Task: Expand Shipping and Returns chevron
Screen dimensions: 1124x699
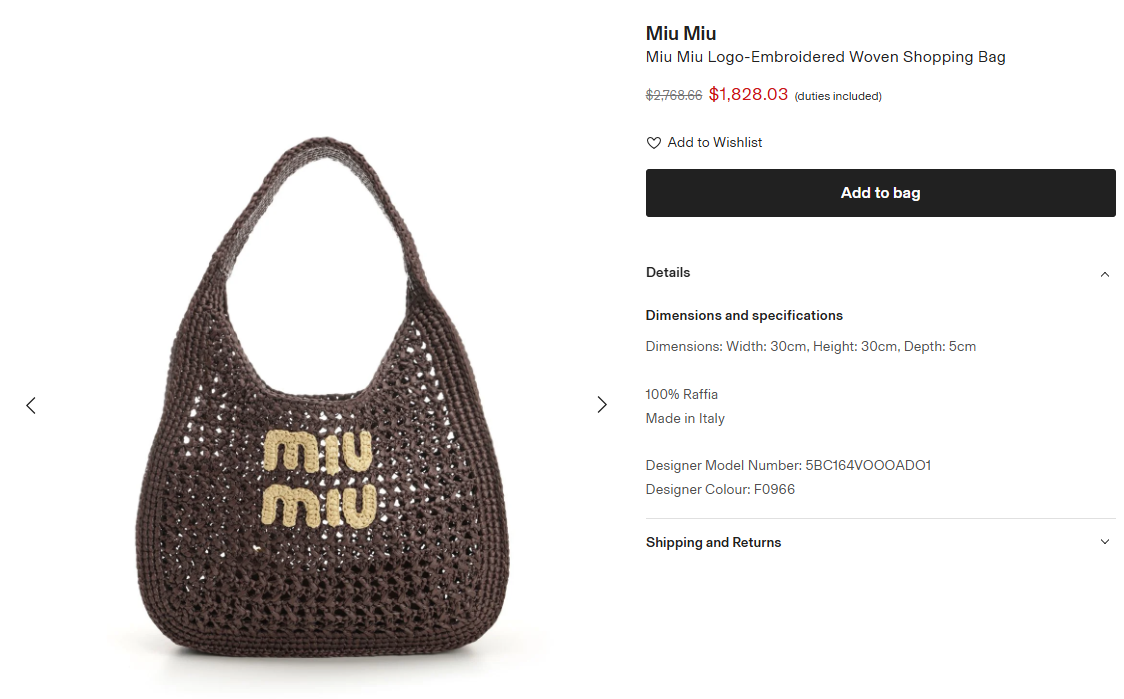Action: (1104, 542)
